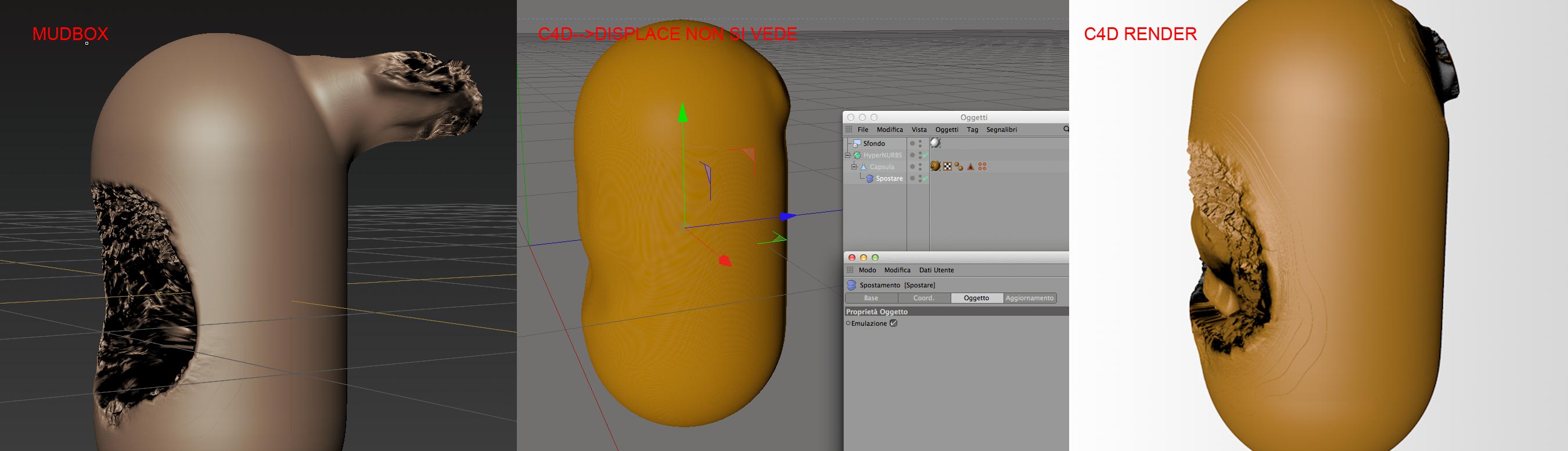1568x451 pixels.
Task: Select the checkerboard UVW tag on Capsula
Action: point(947,166)
